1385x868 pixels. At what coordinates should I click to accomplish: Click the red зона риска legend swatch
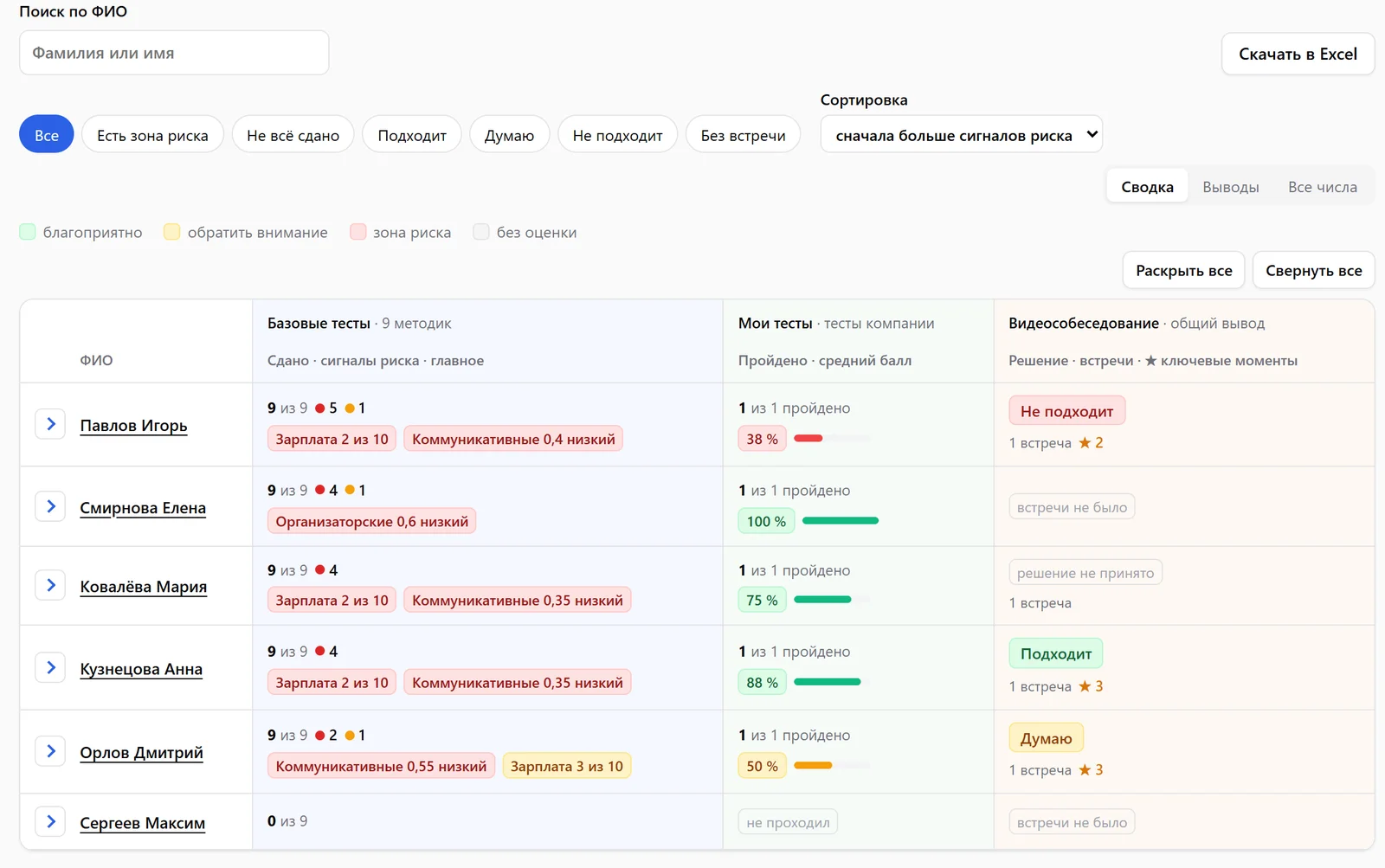coord(358,231)
